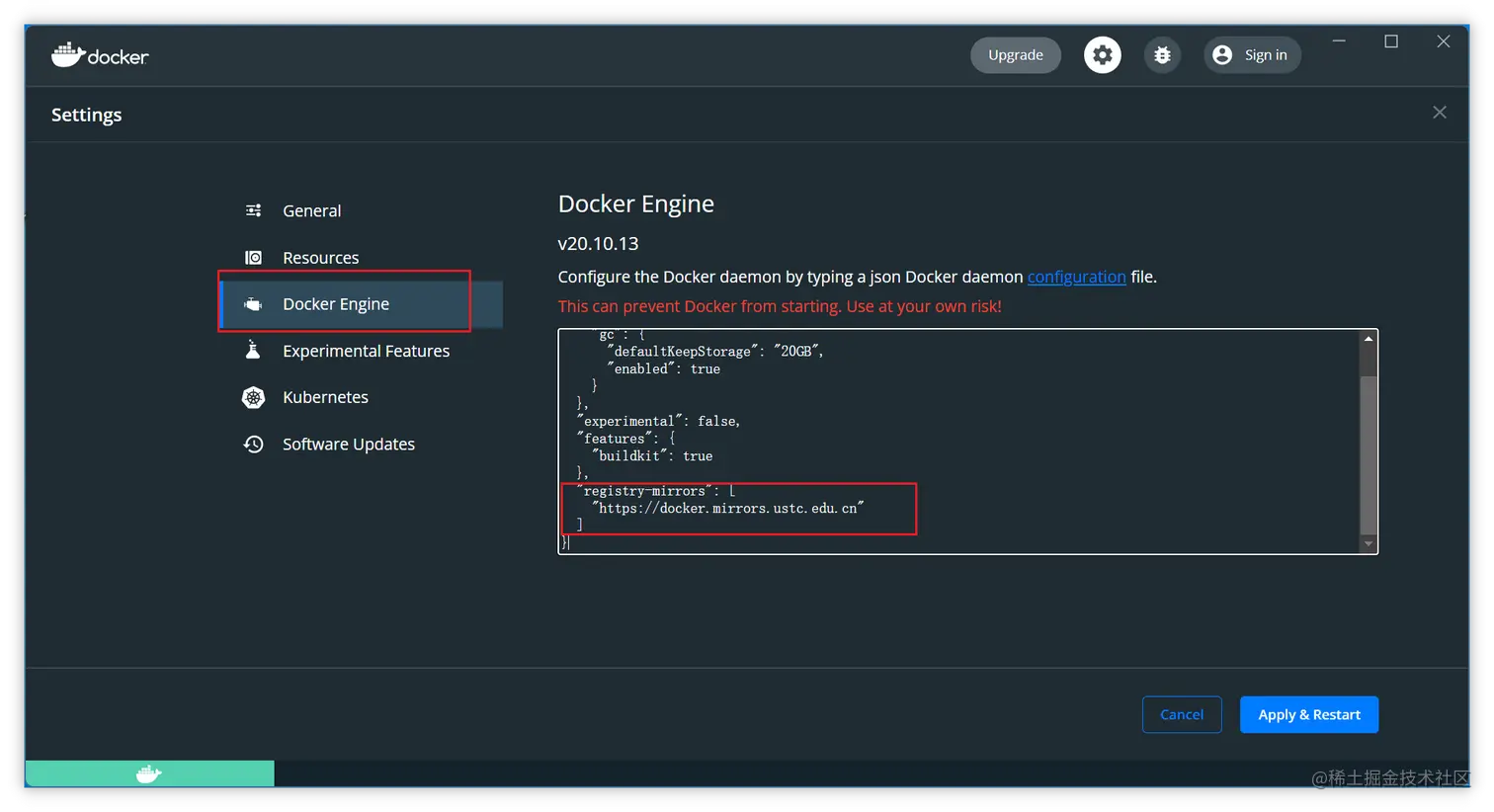Cancel the settings changes

(1182, 714)
